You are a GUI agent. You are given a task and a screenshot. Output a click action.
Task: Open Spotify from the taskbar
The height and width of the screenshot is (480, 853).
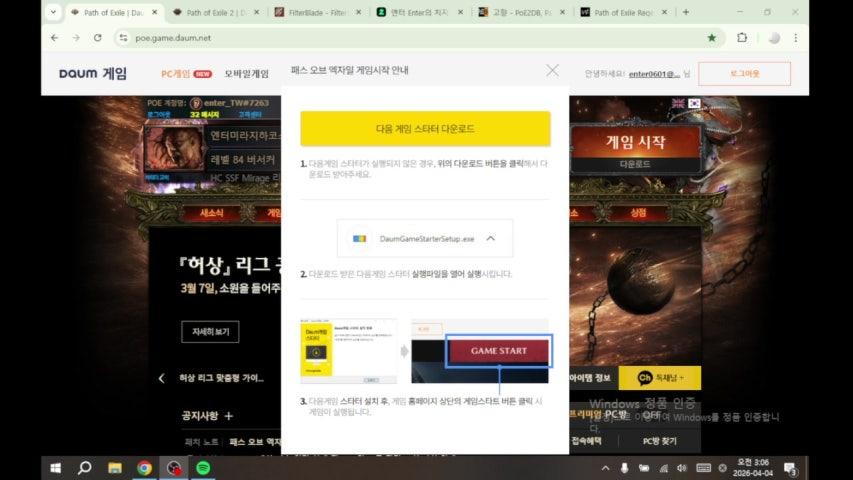pos(203,468)
